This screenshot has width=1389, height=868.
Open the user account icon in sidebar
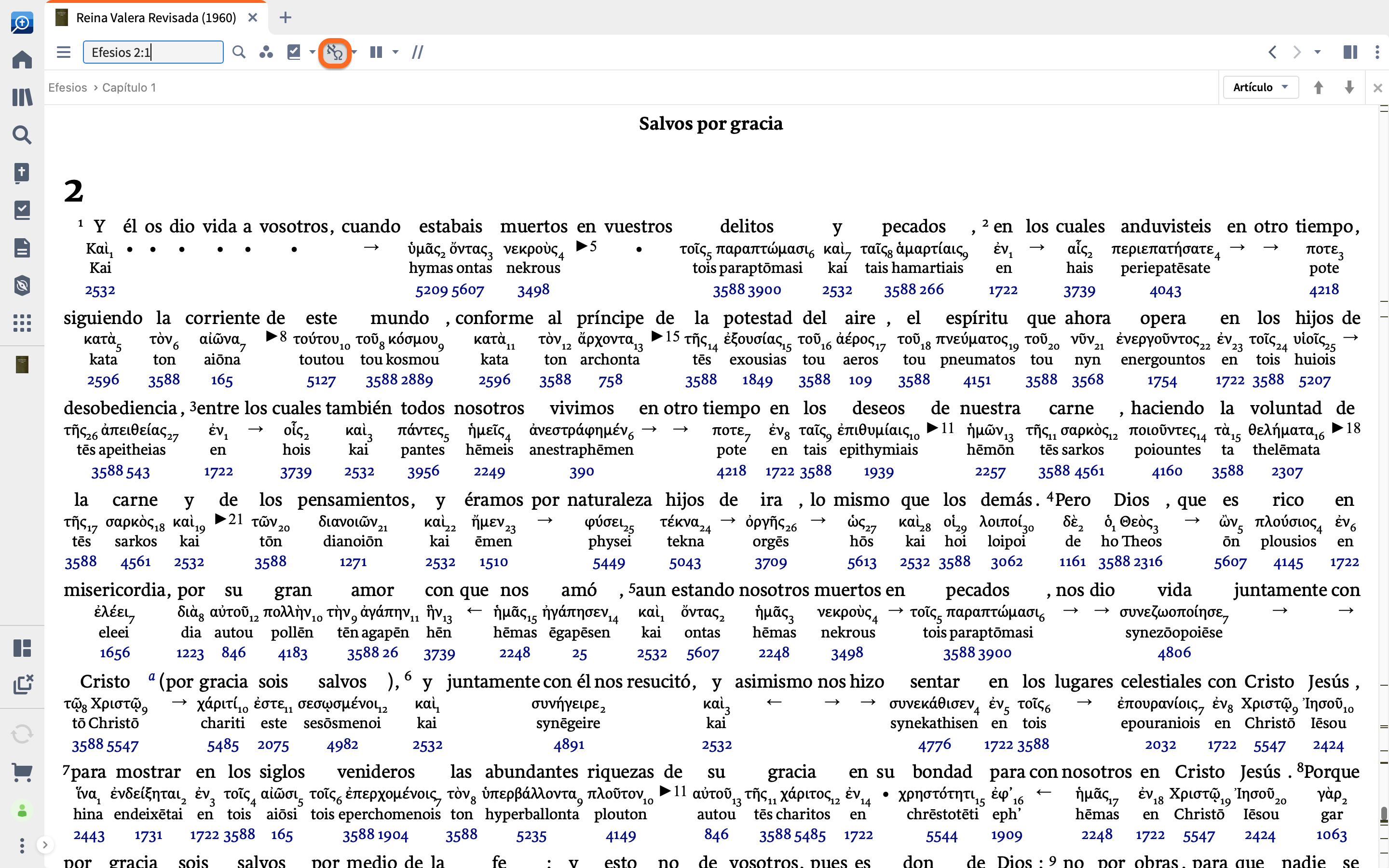coord(22,811)
